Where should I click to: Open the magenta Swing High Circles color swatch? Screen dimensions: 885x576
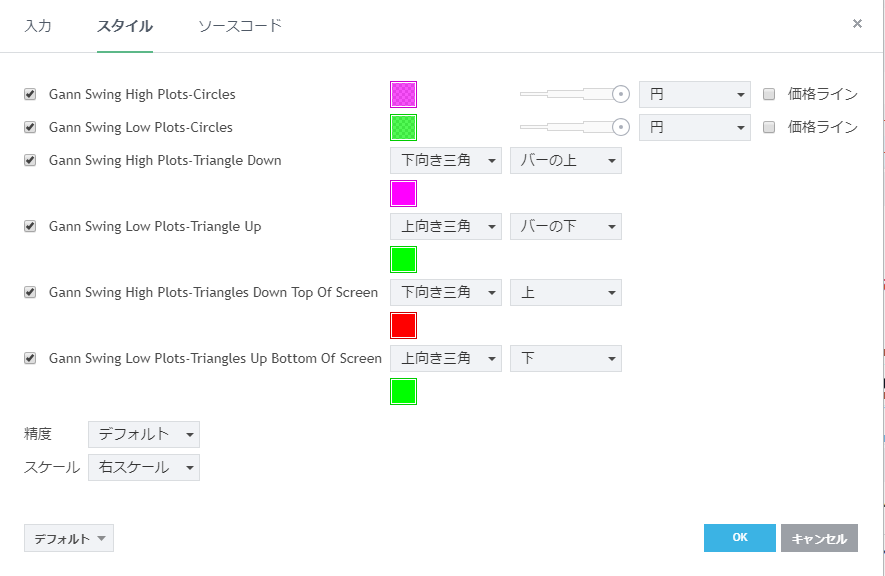pos(403,95)
